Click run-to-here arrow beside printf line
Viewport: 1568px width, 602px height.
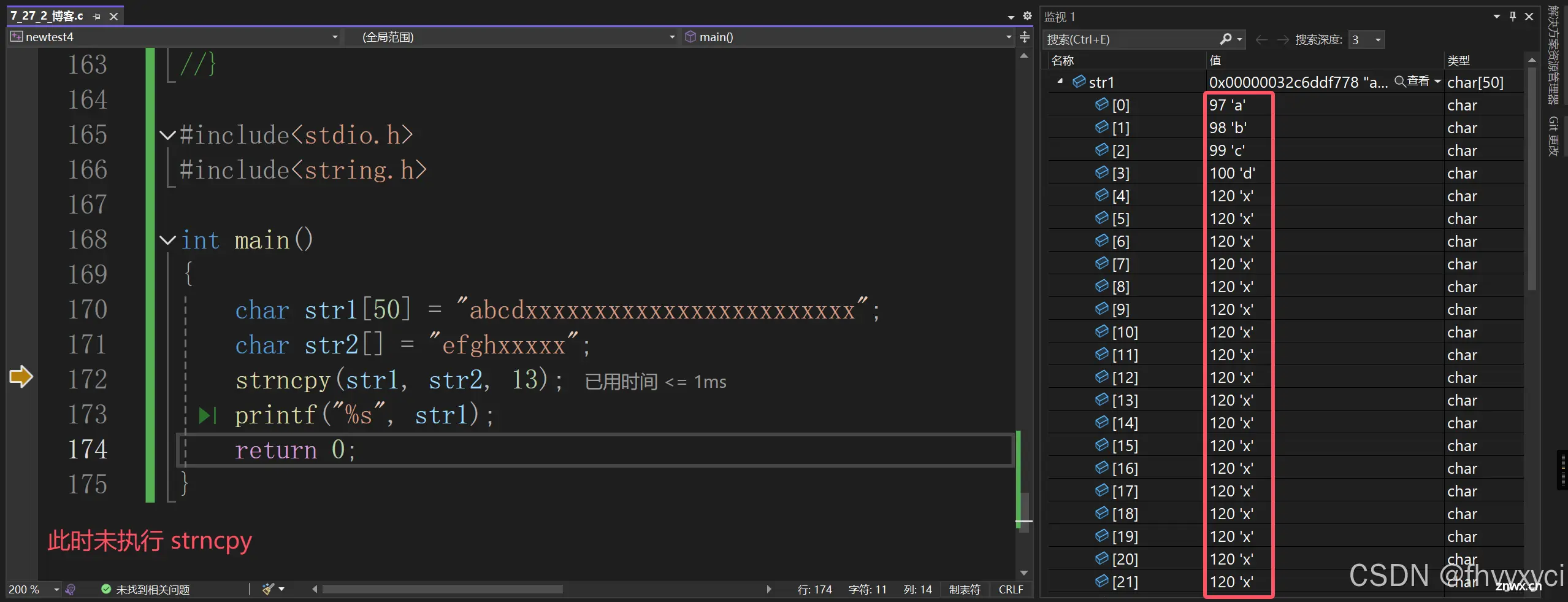(208, 415)
